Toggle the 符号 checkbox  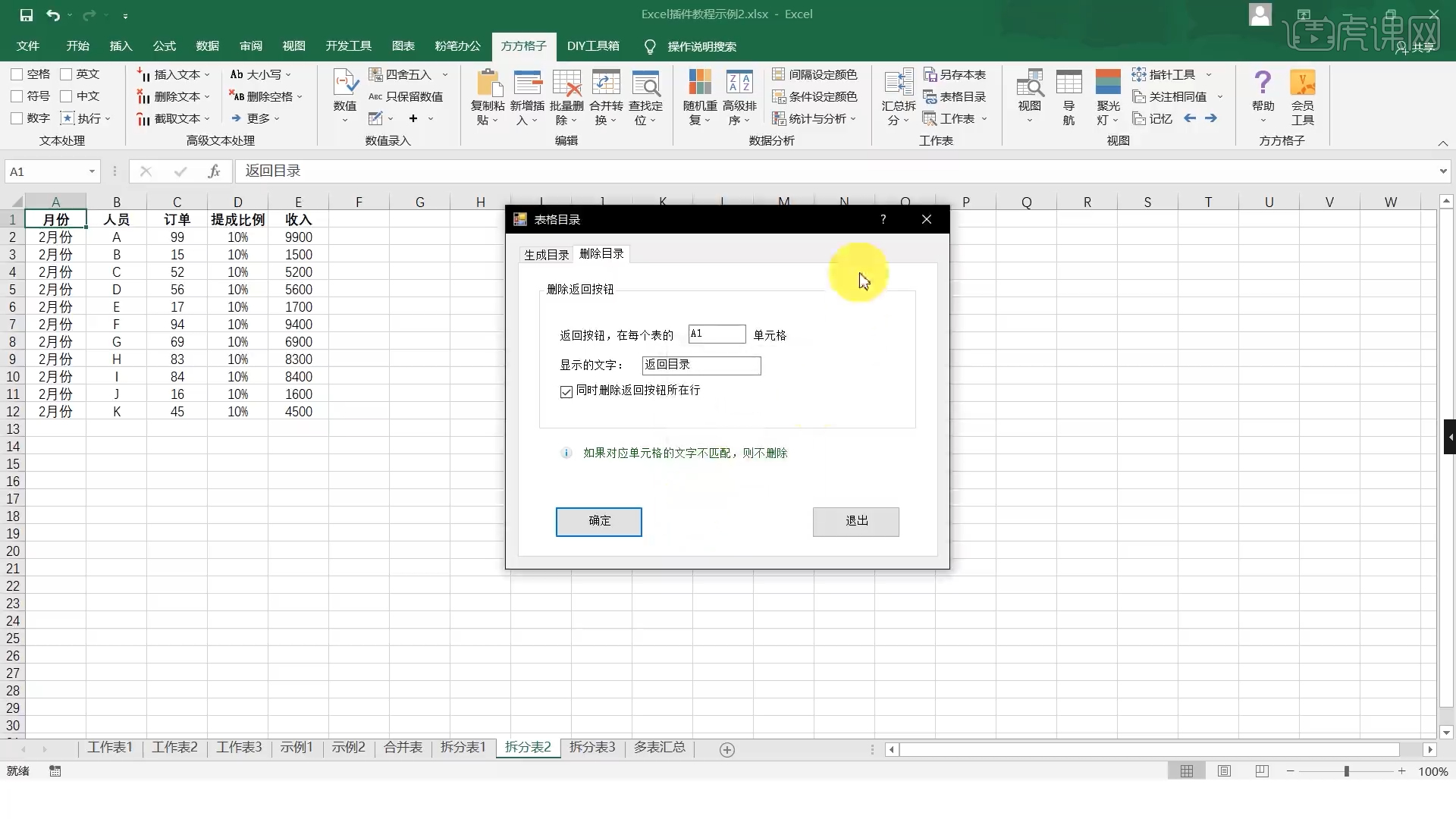(17, 96)
